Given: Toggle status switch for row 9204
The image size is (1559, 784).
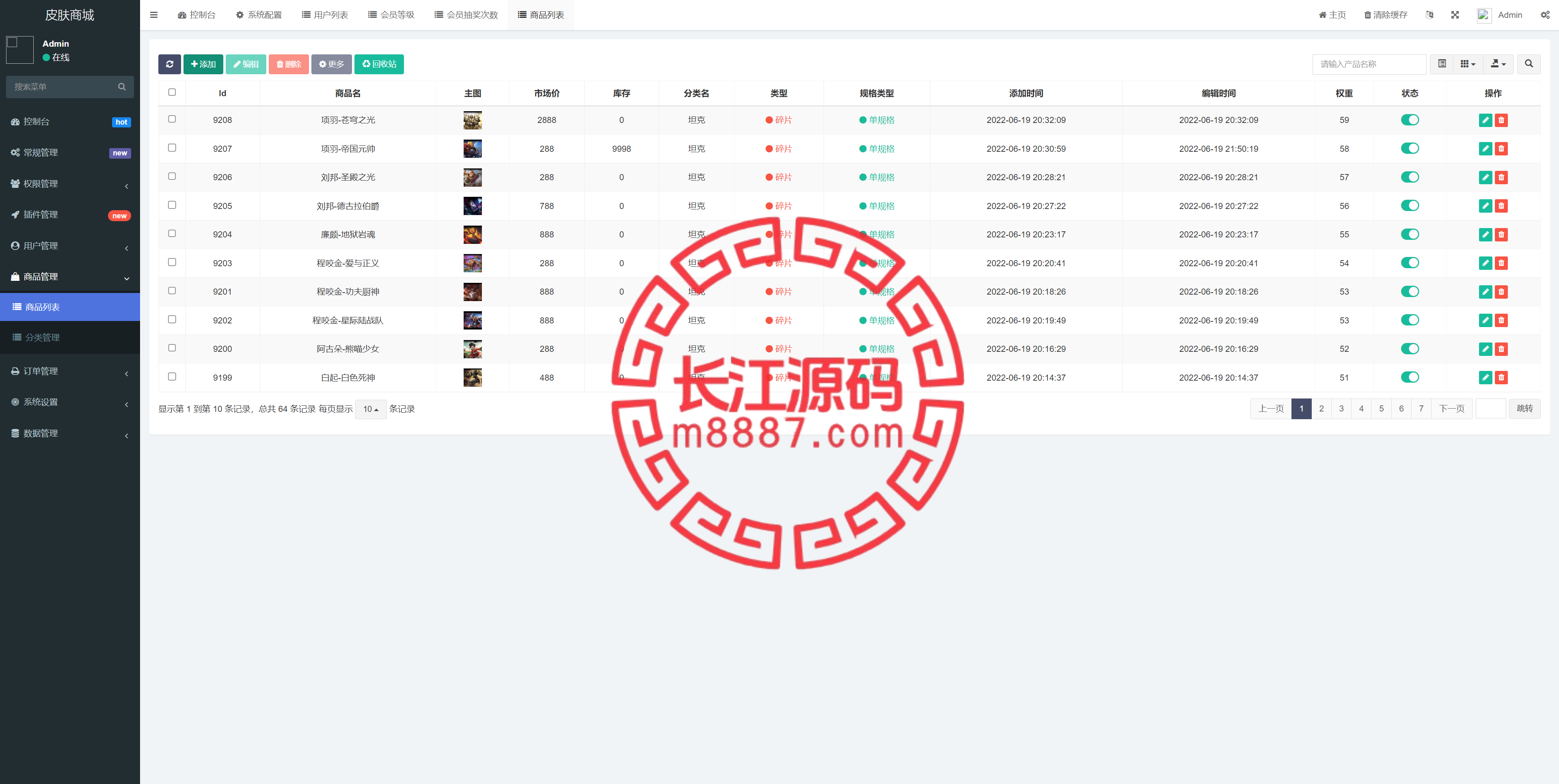Looking at the screenshot, I should (1410, 235).
